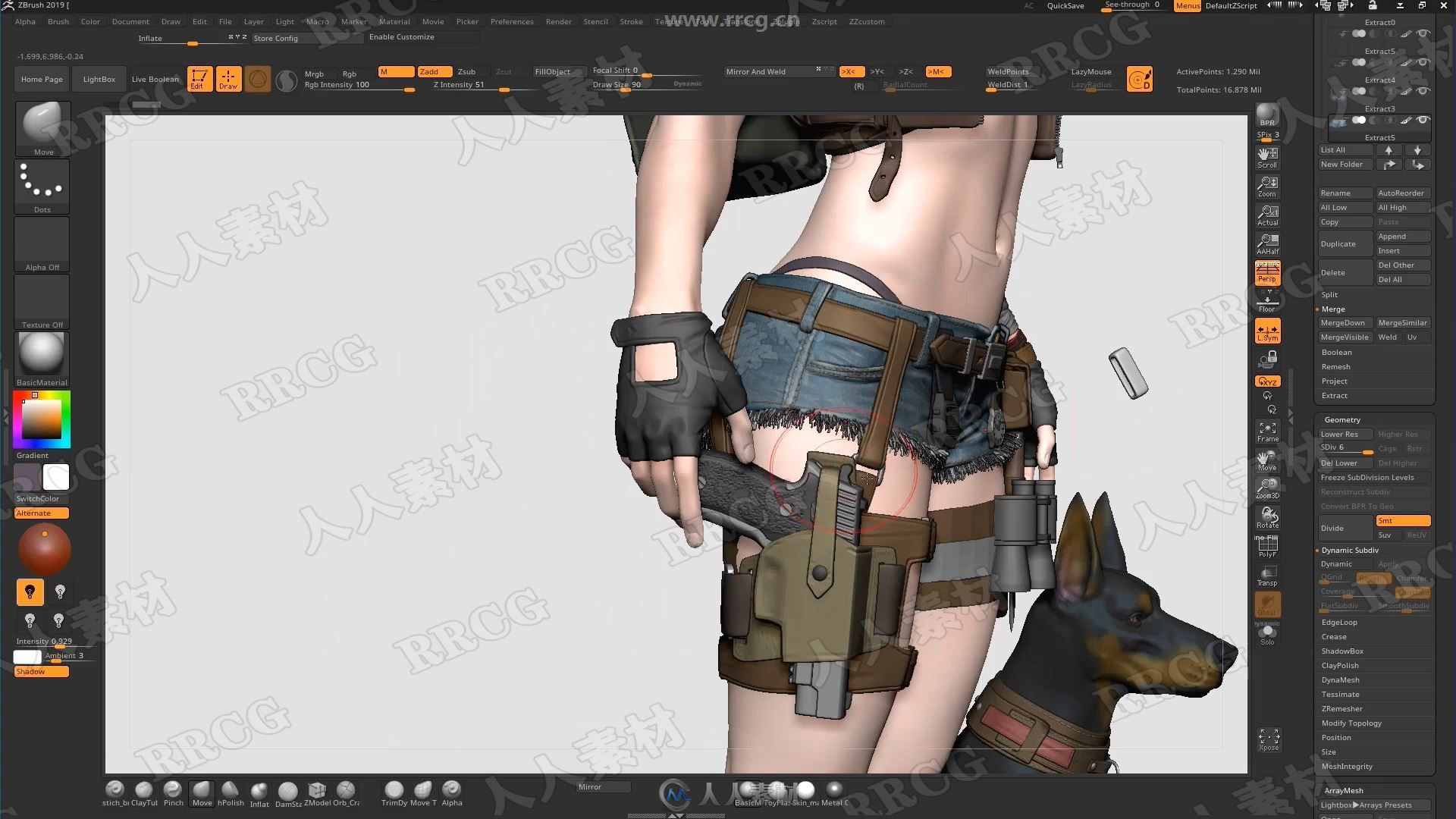This screenshot has height=819, width=1456.
Task: Expand the Extract section
Action: point(1334,396)
